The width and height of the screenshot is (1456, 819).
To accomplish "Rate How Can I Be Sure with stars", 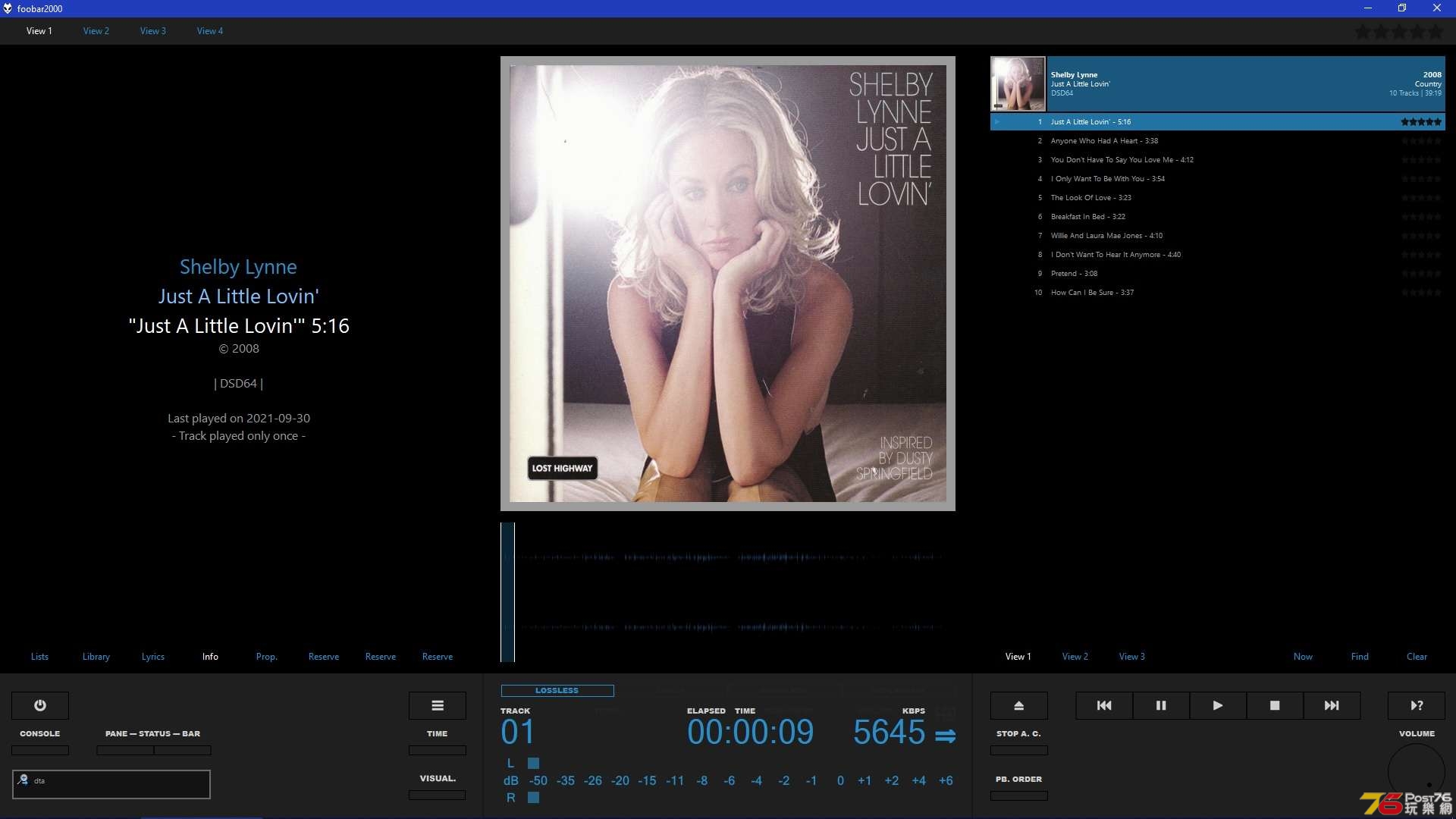I will click(1421, 293).
